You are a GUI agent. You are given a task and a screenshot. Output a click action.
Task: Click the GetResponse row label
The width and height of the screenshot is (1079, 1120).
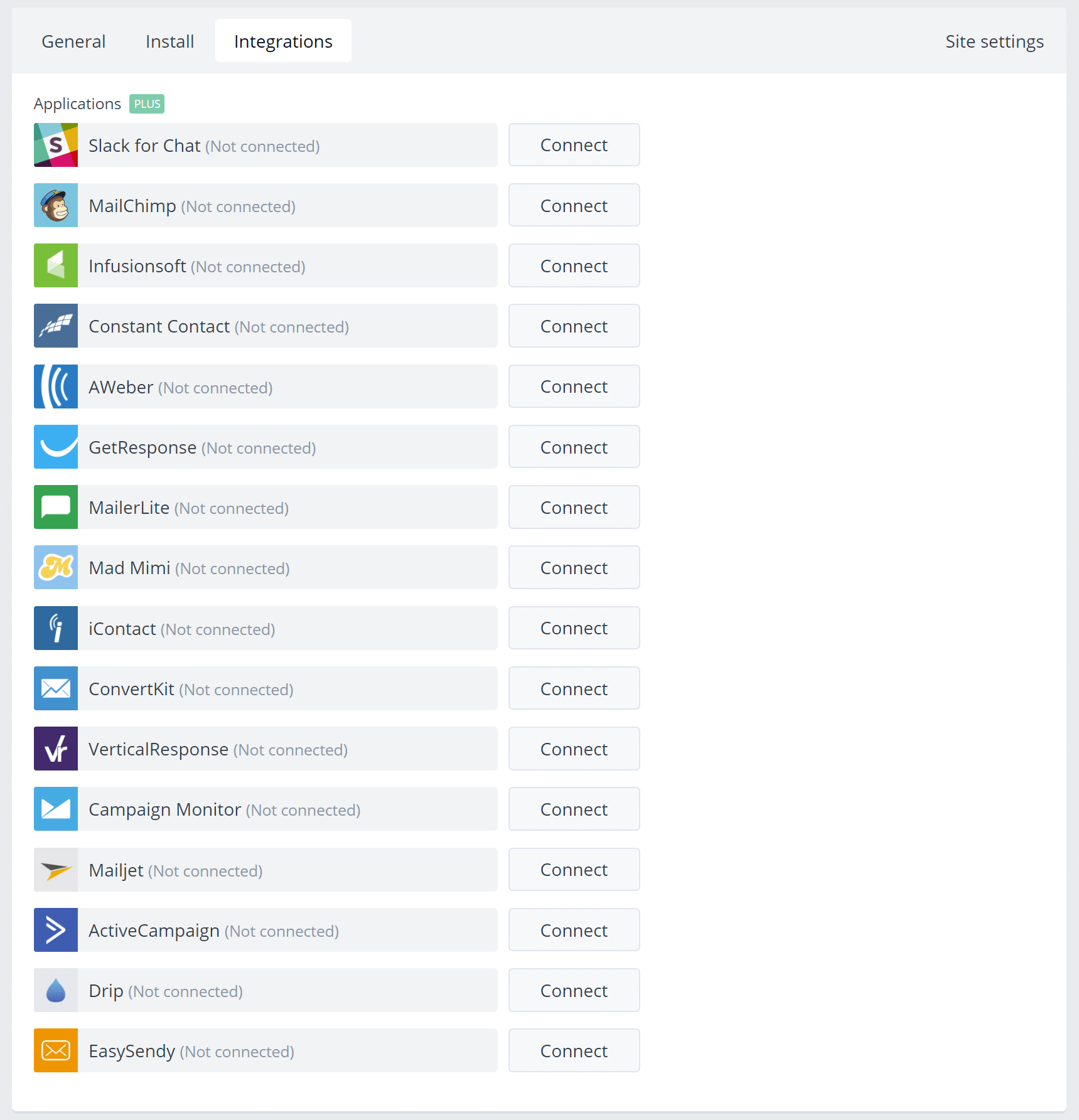pyautogui.click(x=202, y=447)
